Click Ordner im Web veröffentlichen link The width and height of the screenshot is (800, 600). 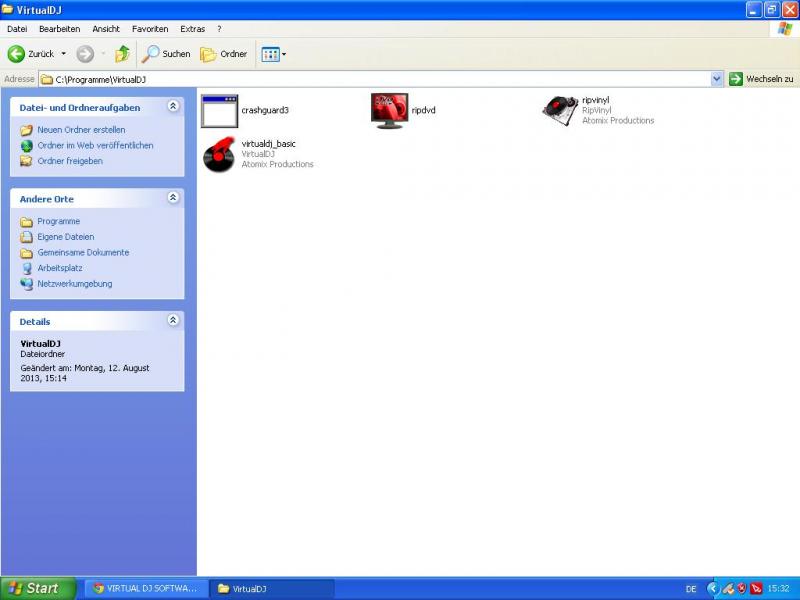95,145
